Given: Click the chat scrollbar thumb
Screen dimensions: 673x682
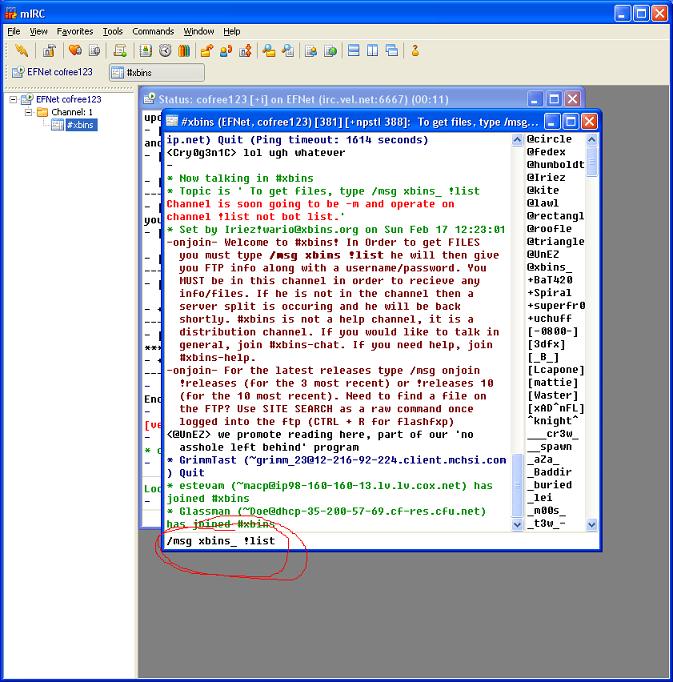Looking at the screenshot, I should (x=517, y=486).
